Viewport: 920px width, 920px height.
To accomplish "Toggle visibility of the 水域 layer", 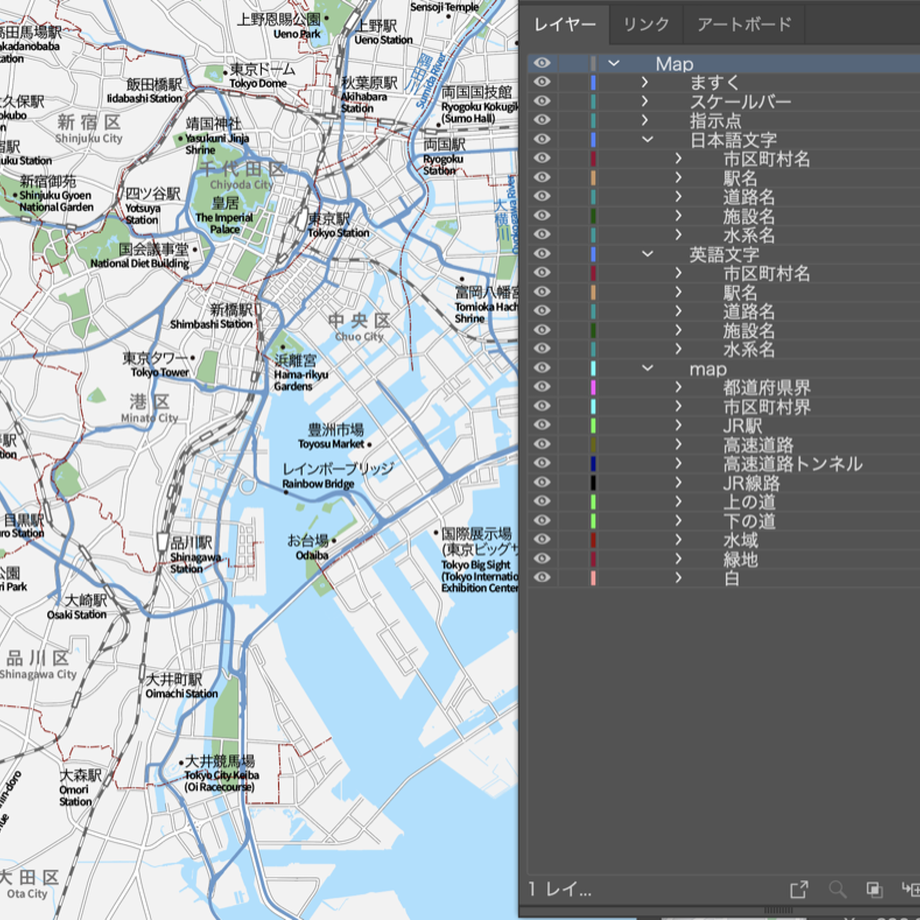I will (x=542, y=539).
